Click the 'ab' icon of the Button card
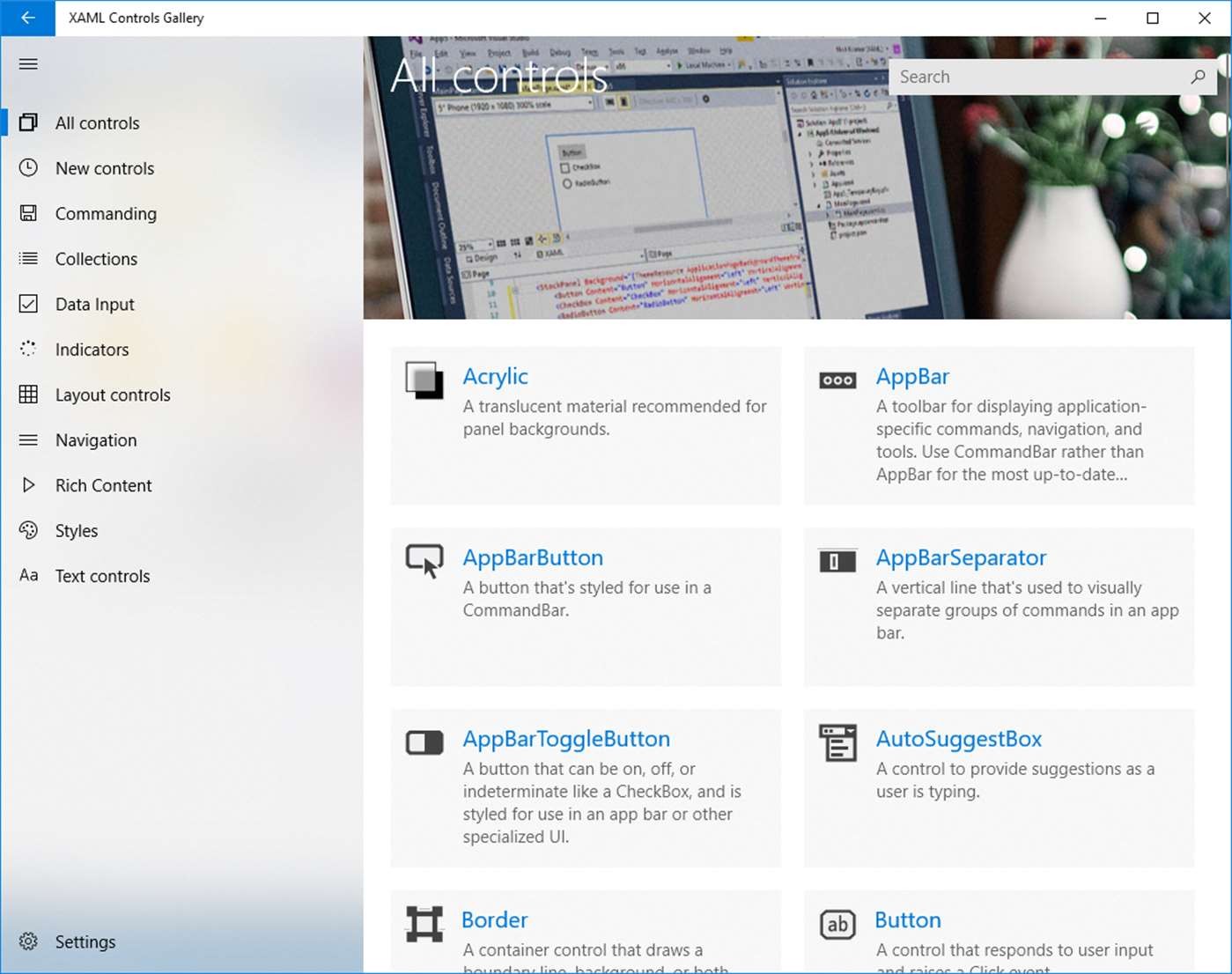 (x=837, y=924)
